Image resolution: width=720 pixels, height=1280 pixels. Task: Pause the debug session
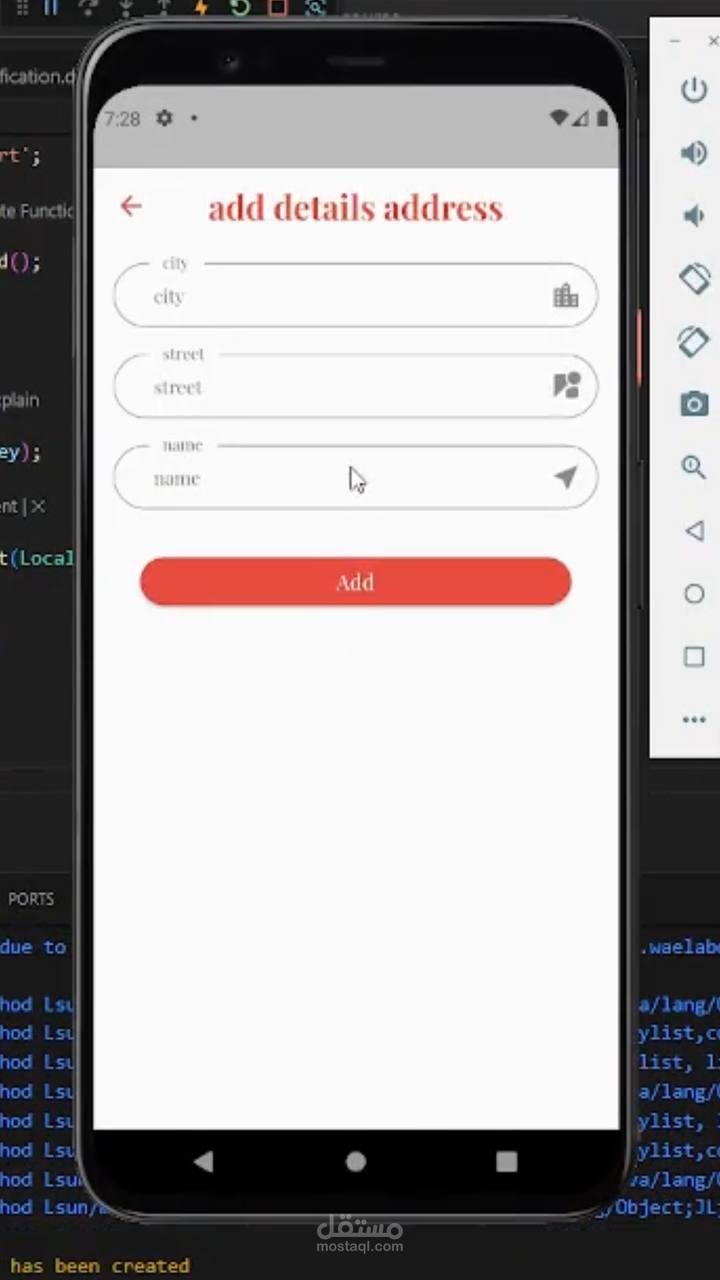coord(50,8)
